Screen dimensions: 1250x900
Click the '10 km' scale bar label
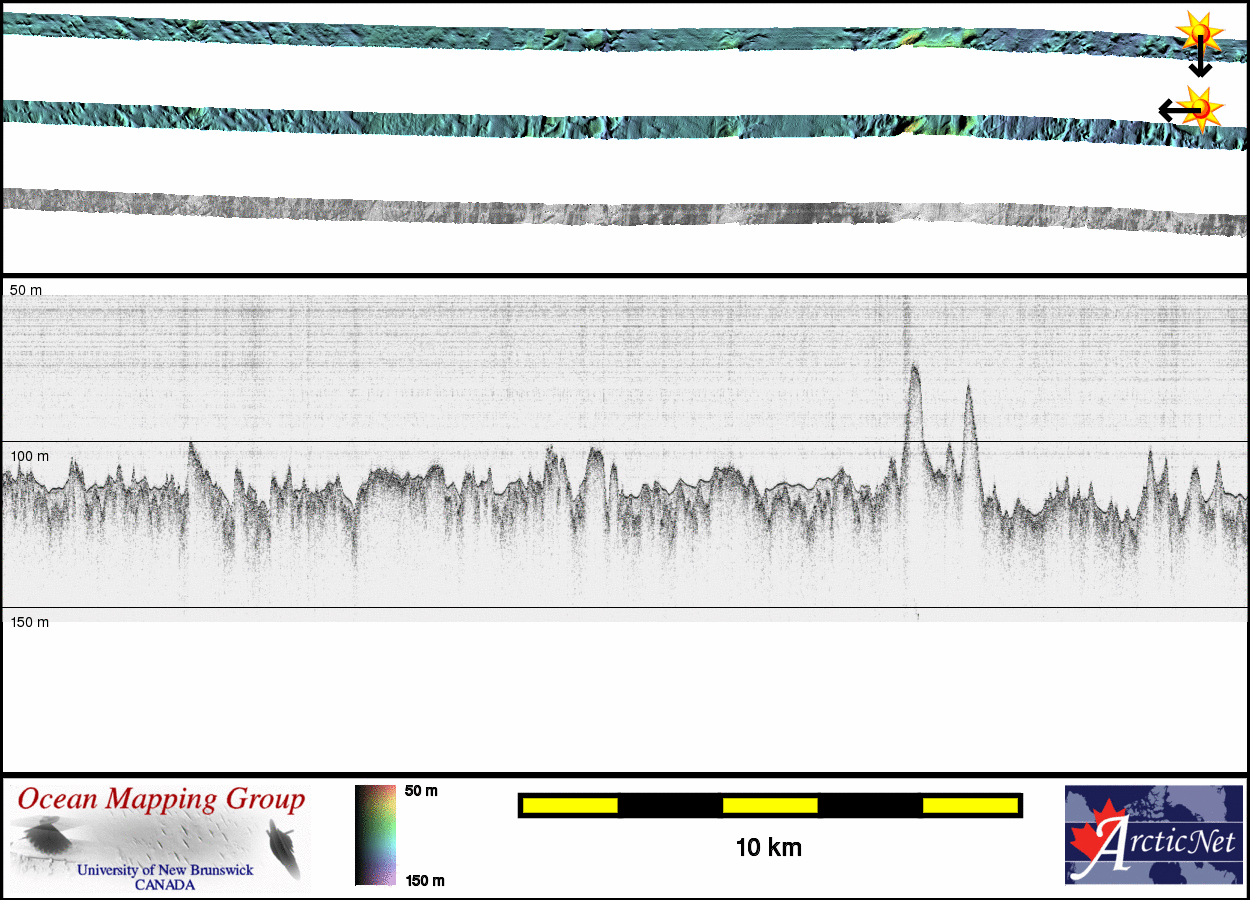(x=768, y=848)
